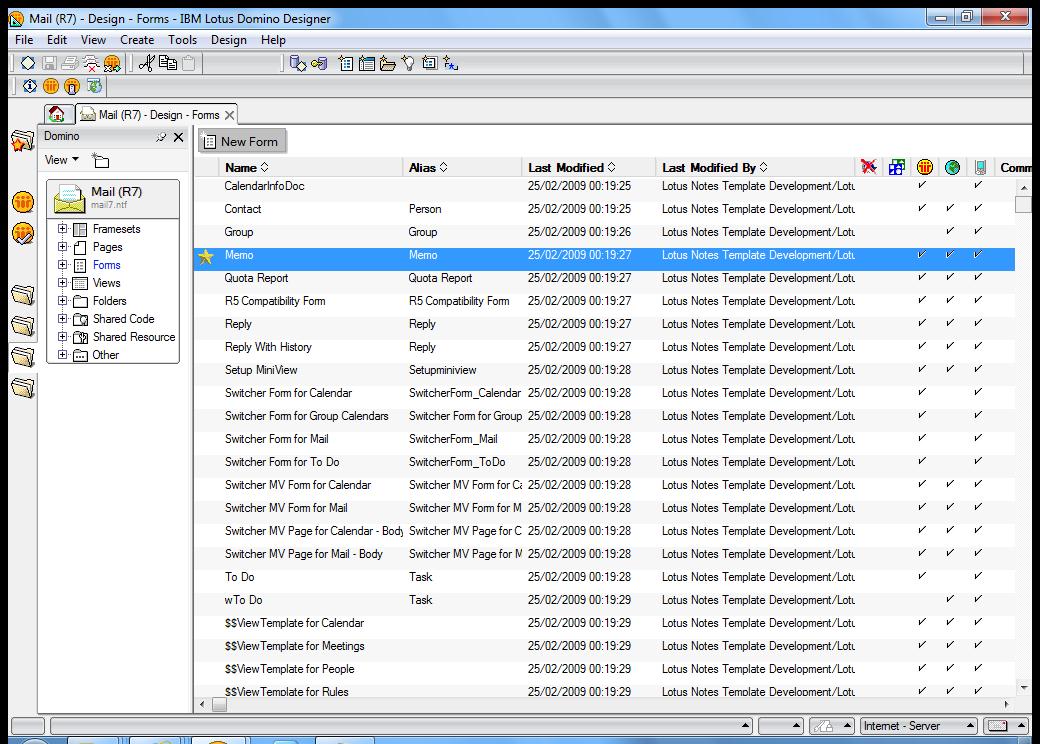
Task: Sort by Last Modified By arrows
Action: pos(763,167)
